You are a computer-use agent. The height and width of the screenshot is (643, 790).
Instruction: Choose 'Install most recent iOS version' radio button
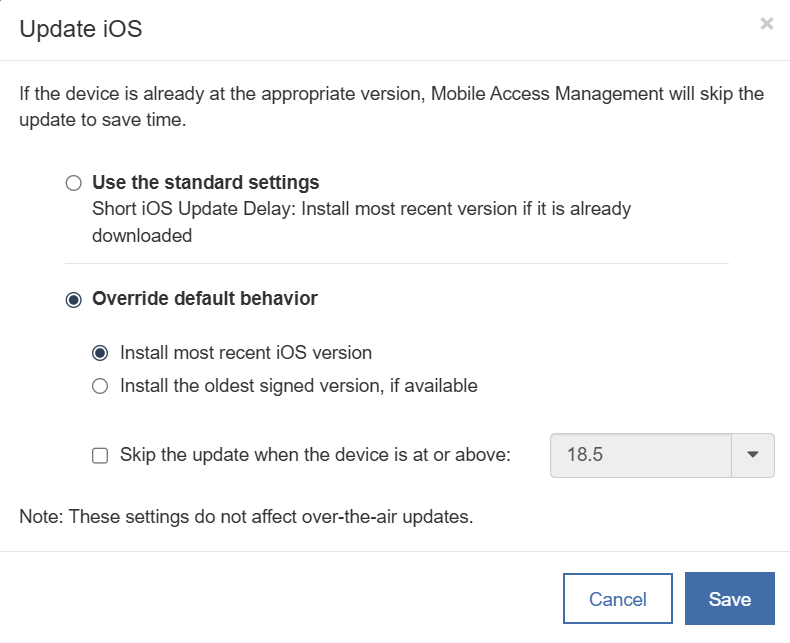point(100,353)
